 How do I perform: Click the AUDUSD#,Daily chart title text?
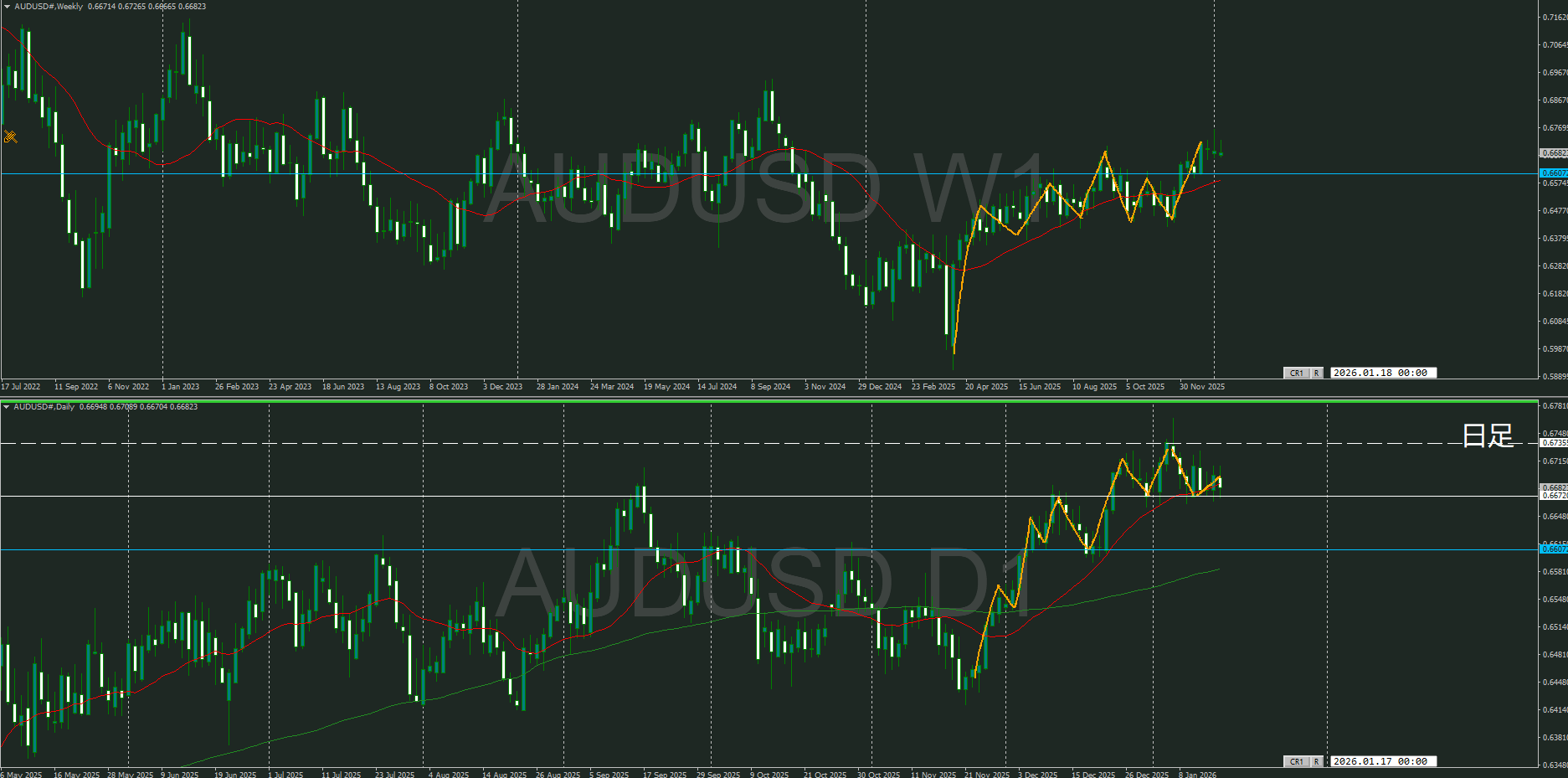44,407
